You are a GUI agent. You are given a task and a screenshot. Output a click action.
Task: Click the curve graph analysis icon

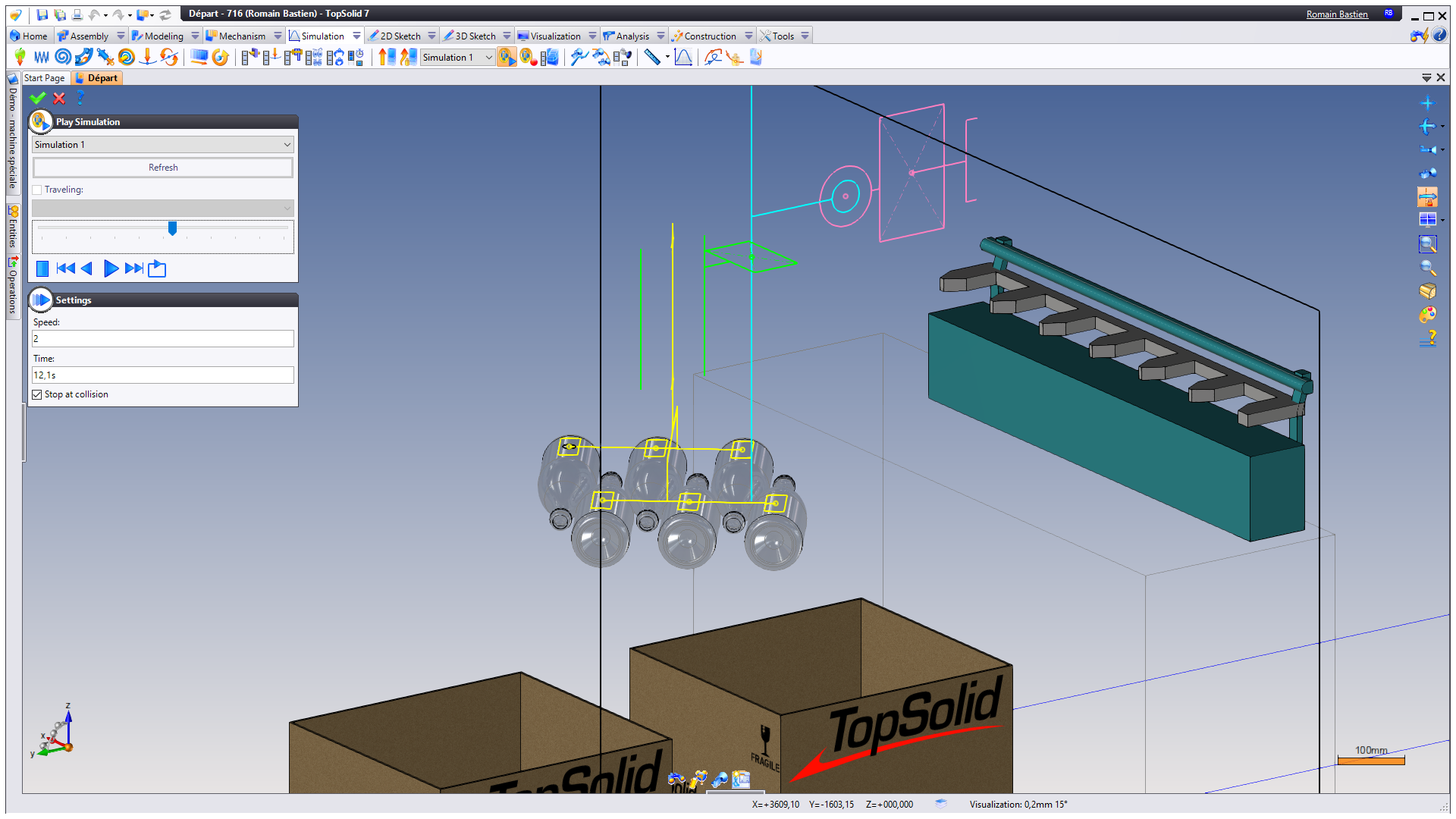(x=683, y=57)
